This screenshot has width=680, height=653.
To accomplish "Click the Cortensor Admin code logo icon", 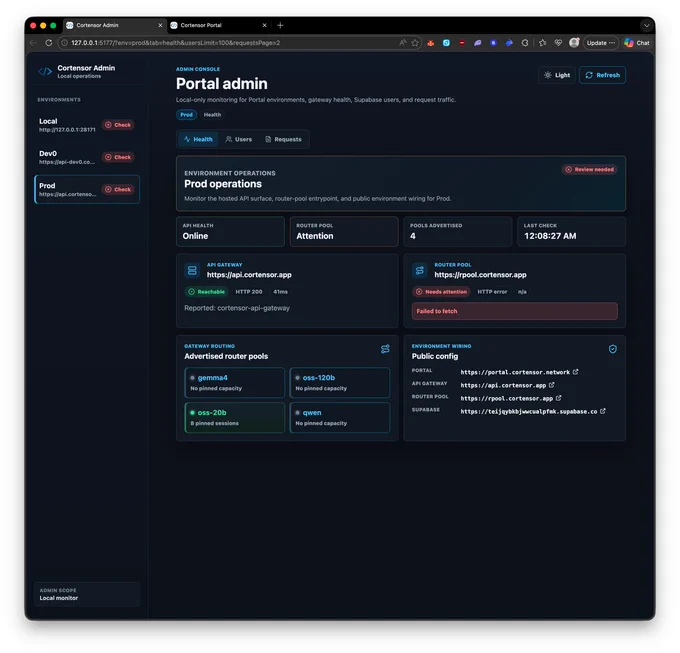I will click(x=45, y=72).
